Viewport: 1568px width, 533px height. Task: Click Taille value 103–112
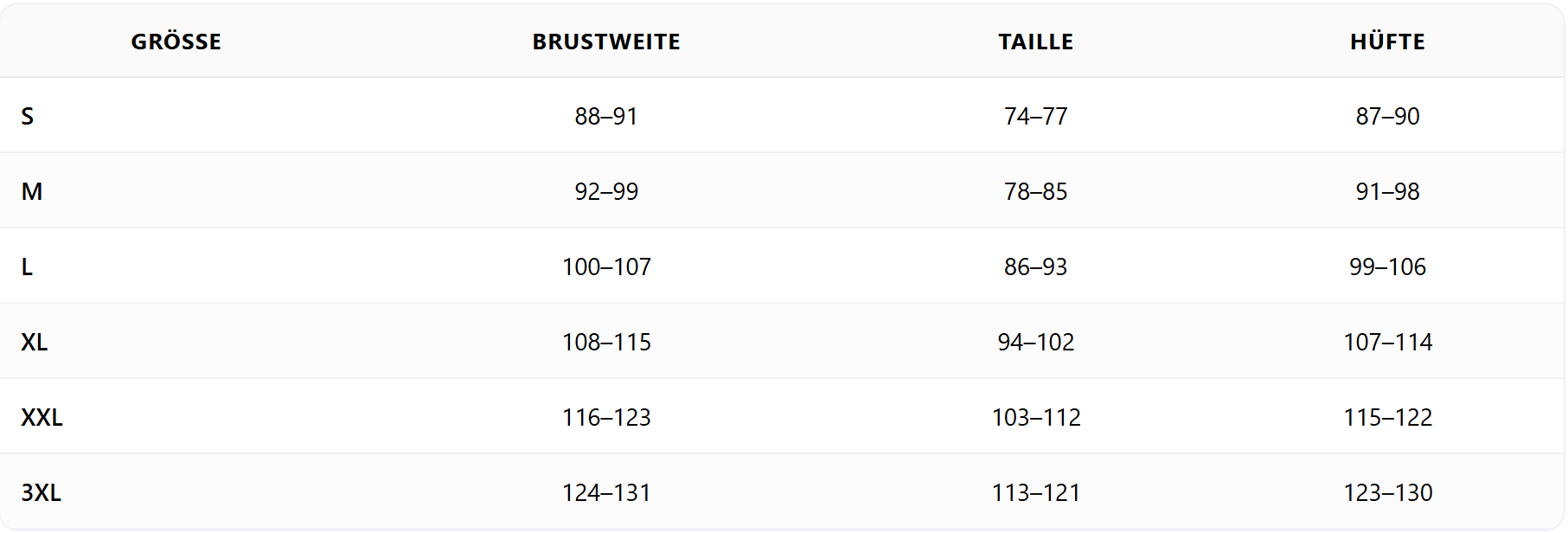1035,417
